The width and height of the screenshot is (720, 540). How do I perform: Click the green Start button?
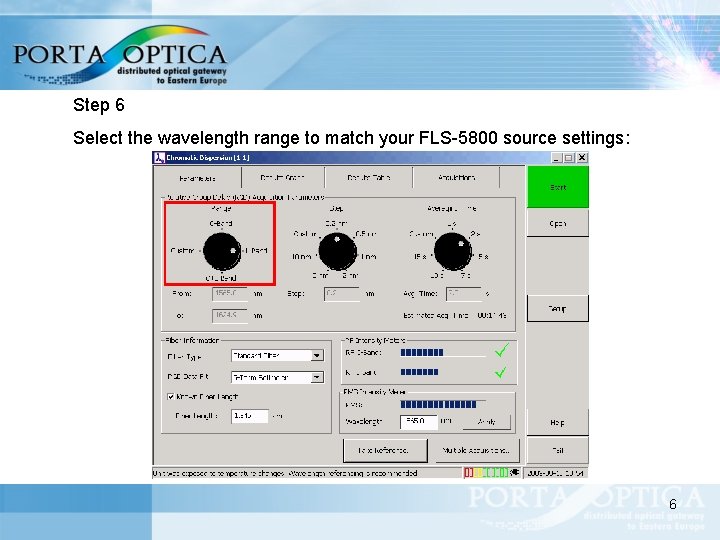coord(557,187)
